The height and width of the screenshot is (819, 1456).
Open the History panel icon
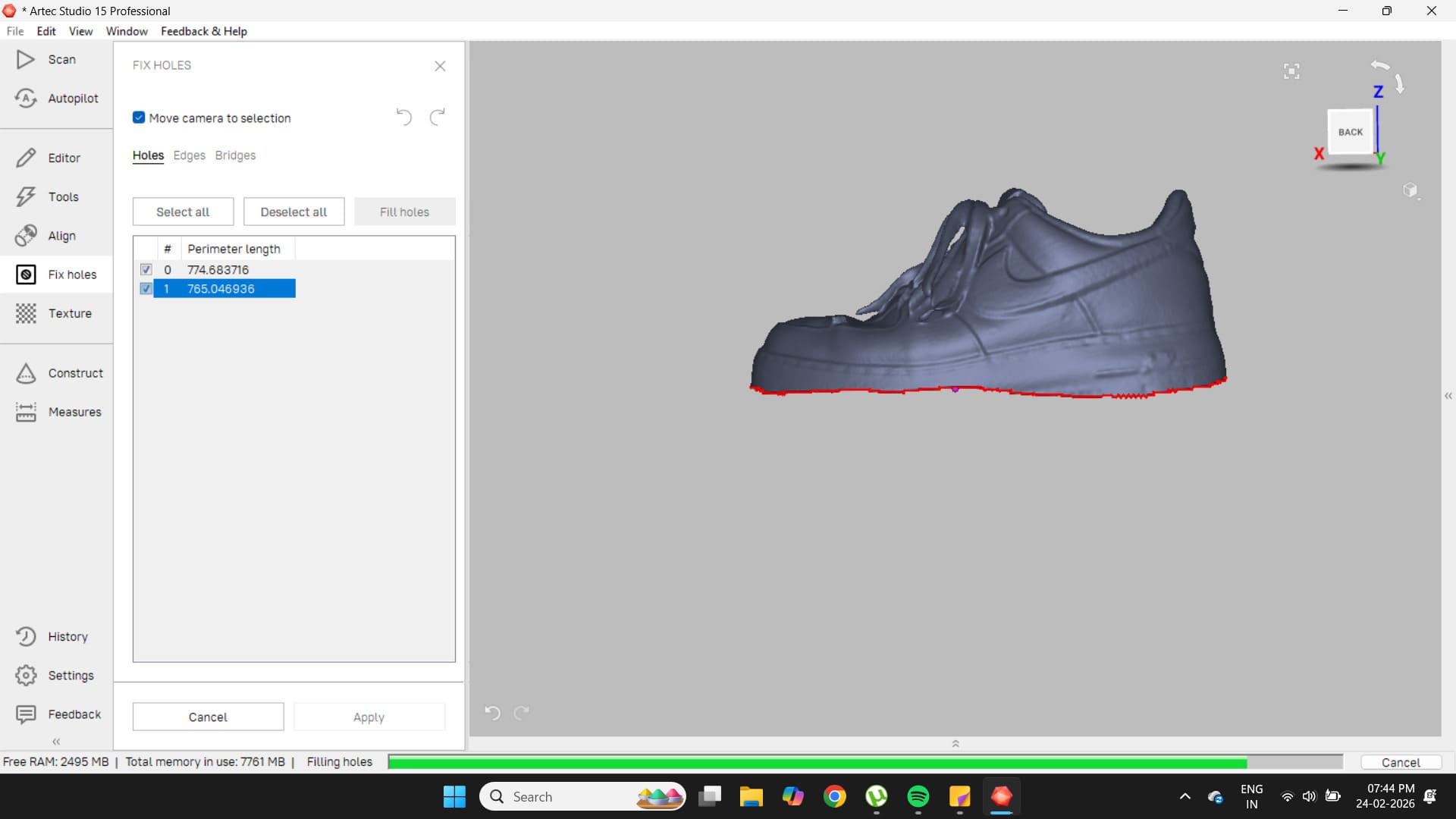point(26,636)
